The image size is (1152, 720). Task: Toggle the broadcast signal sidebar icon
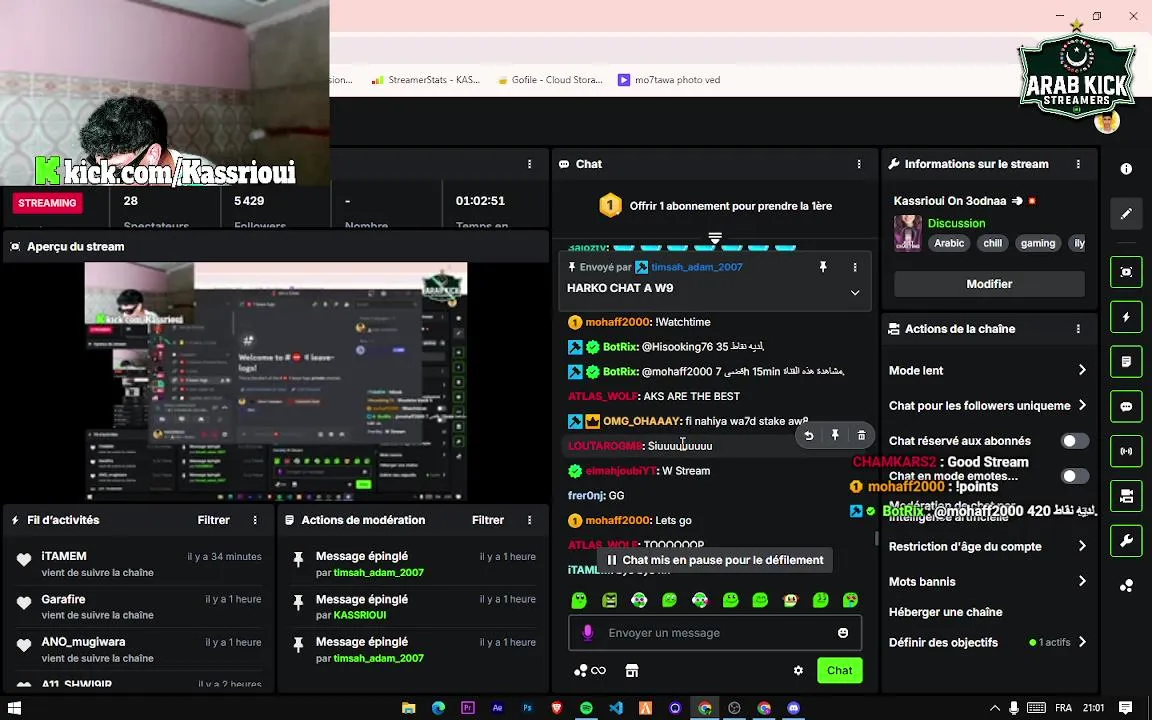pos(1126,451)
